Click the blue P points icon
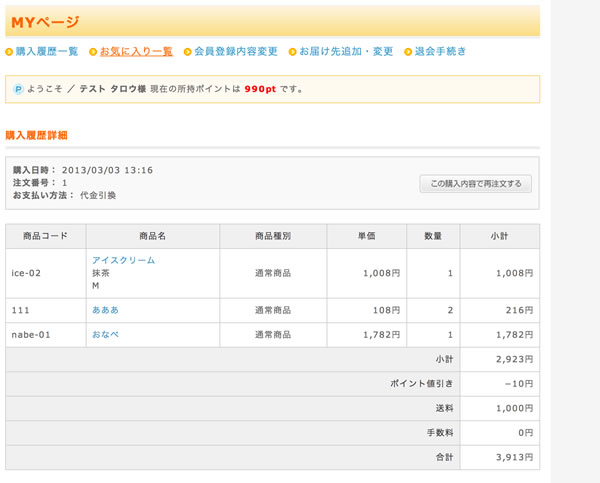The width and height of the screenshot is (600, 483). point(18,89)
